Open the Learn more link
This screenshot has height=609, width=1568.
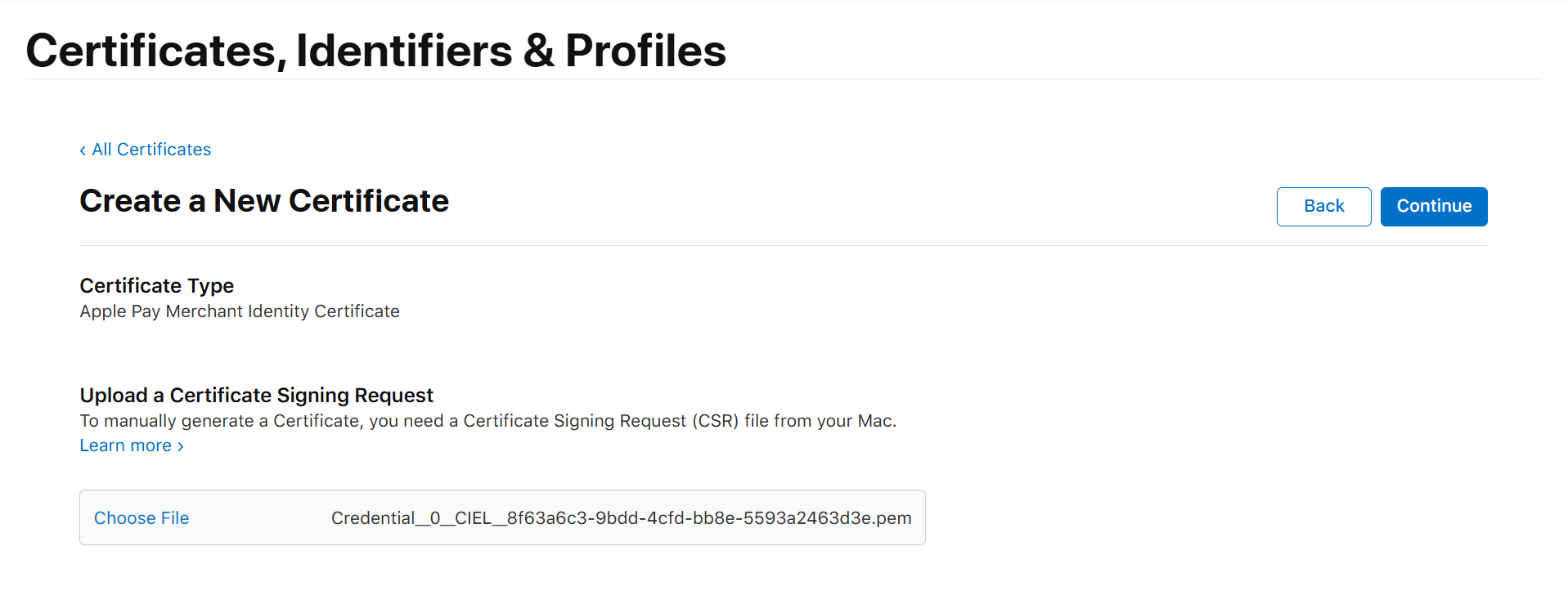(x=125, y=446)
